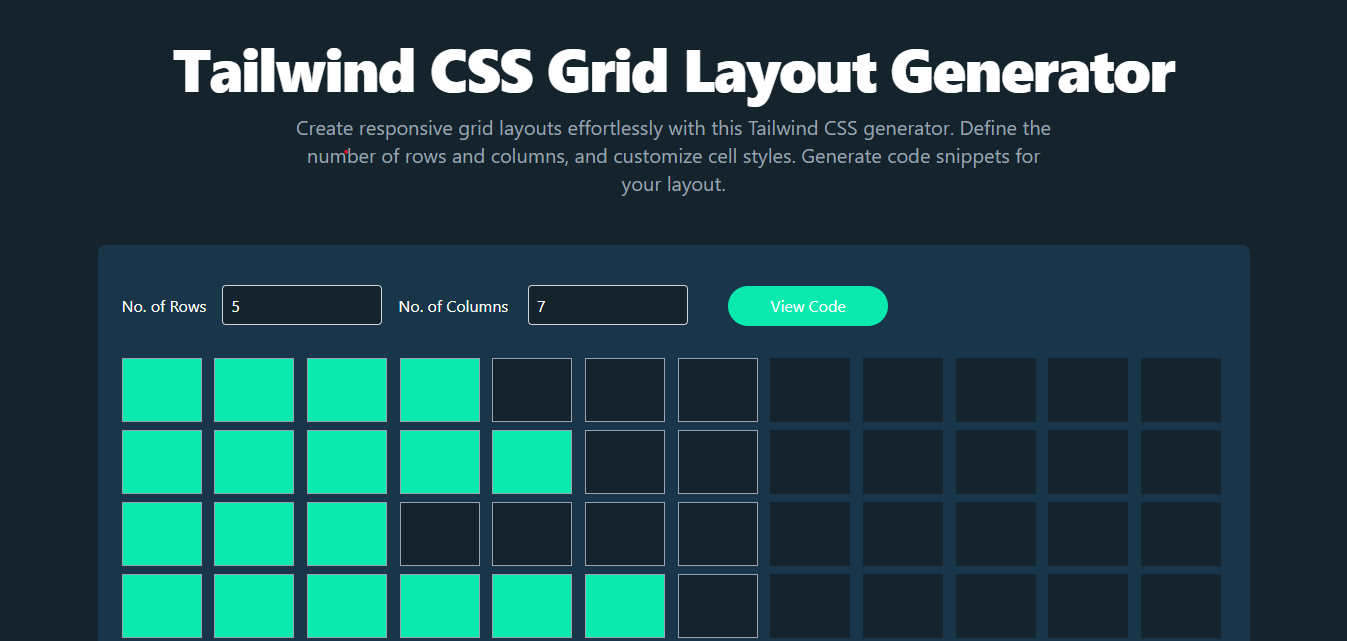
Task: Click the 'No. of Rows' label
Action: pyautogui.click(x=164, y=306)
